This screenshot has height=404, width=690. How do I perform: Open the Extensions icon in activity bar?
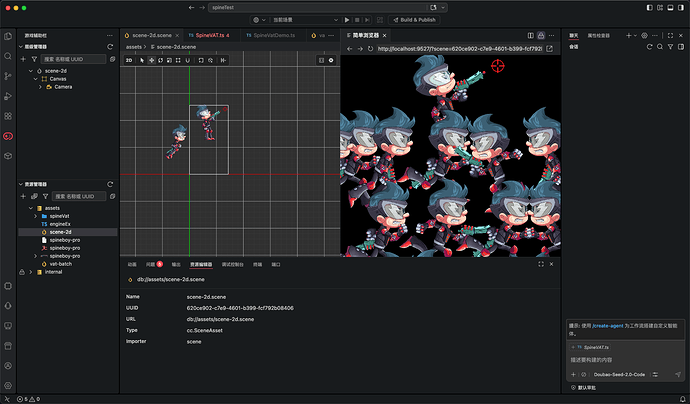[x=8, y=116]
